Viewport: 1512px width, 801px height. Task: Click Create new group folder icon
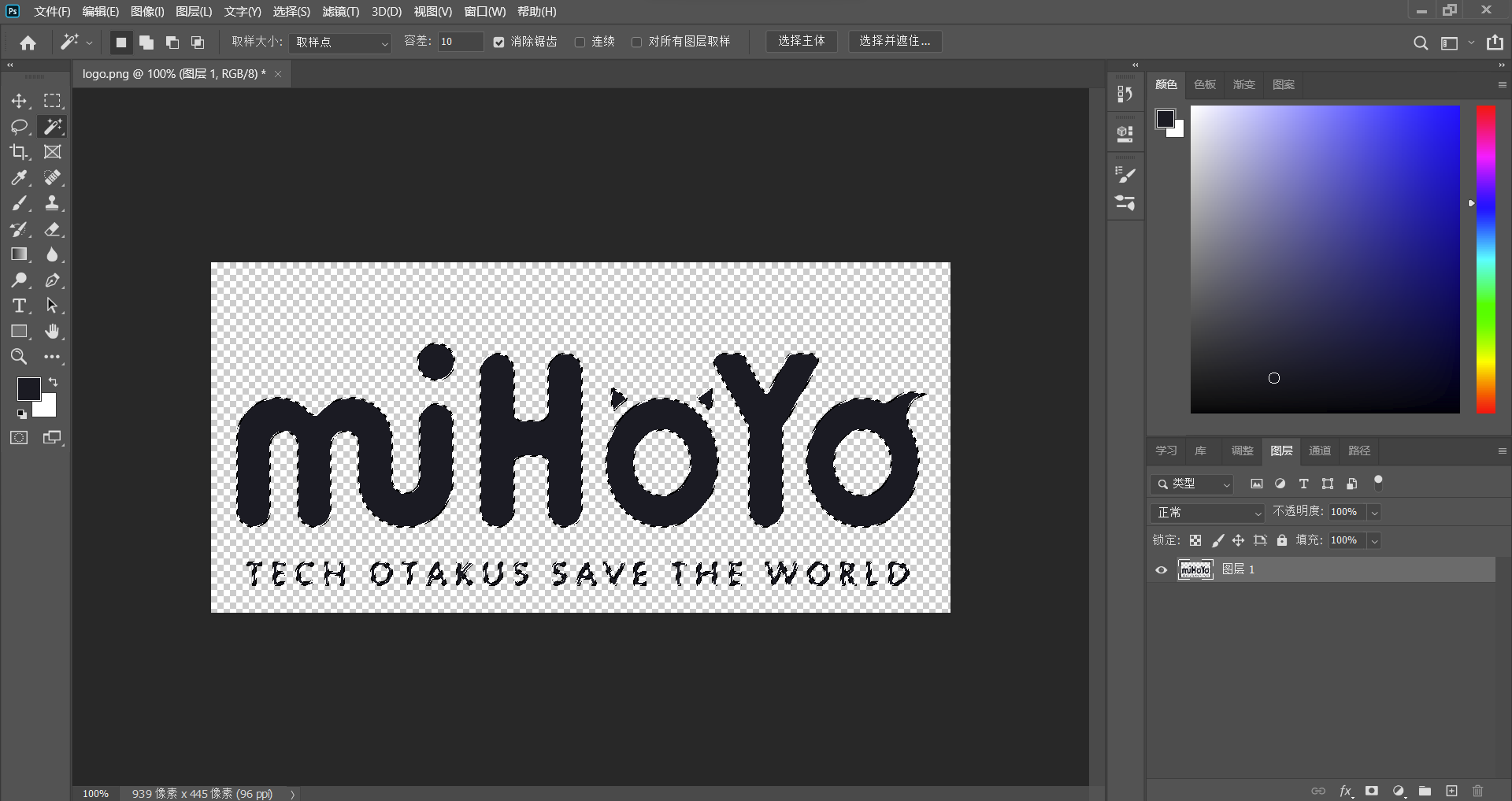(1425, 791)
